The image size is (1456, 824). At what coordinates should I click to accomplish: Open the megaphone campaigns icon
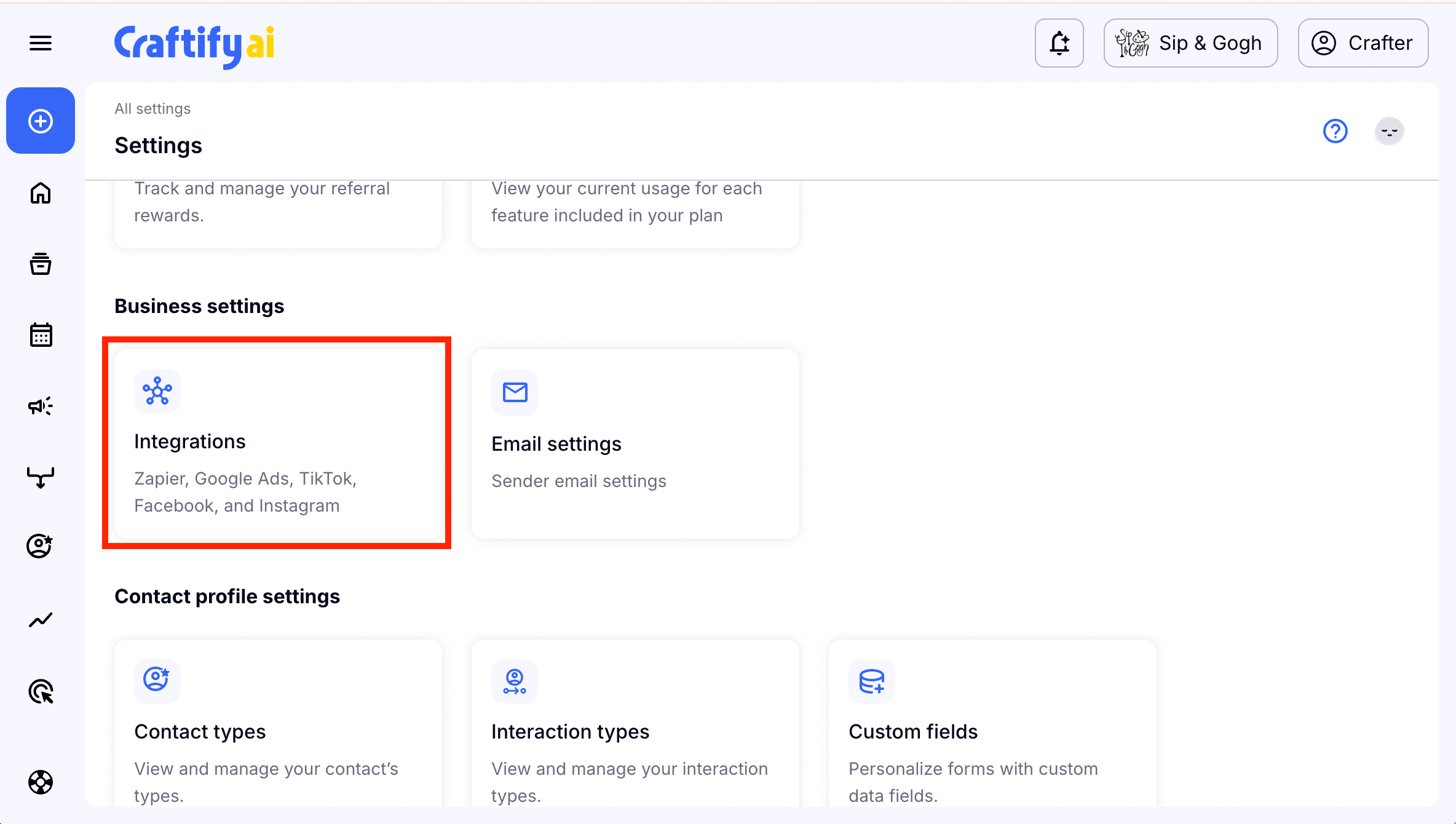41,406
